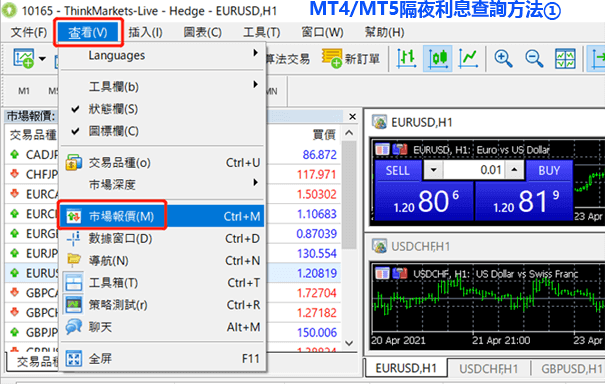Click the sell price 1.20 80 tile
This screenshot has width=605, height=384.
click(x=424, y=201)
